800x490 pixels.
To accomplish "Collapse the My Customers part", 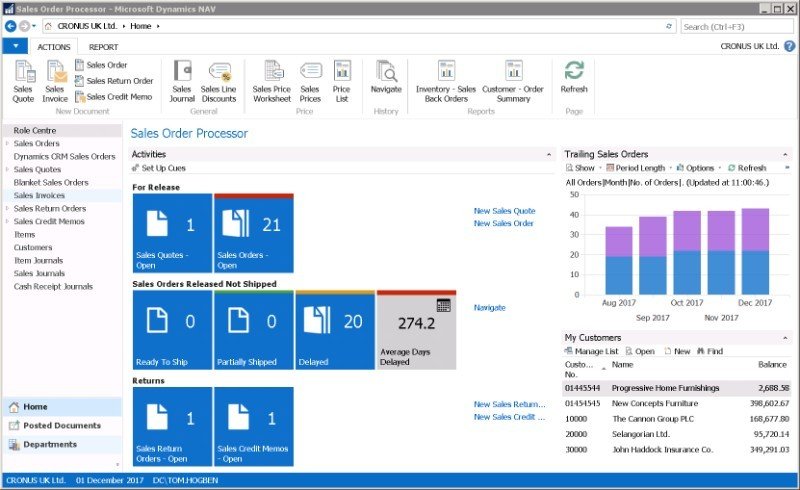I will point(785,338).
